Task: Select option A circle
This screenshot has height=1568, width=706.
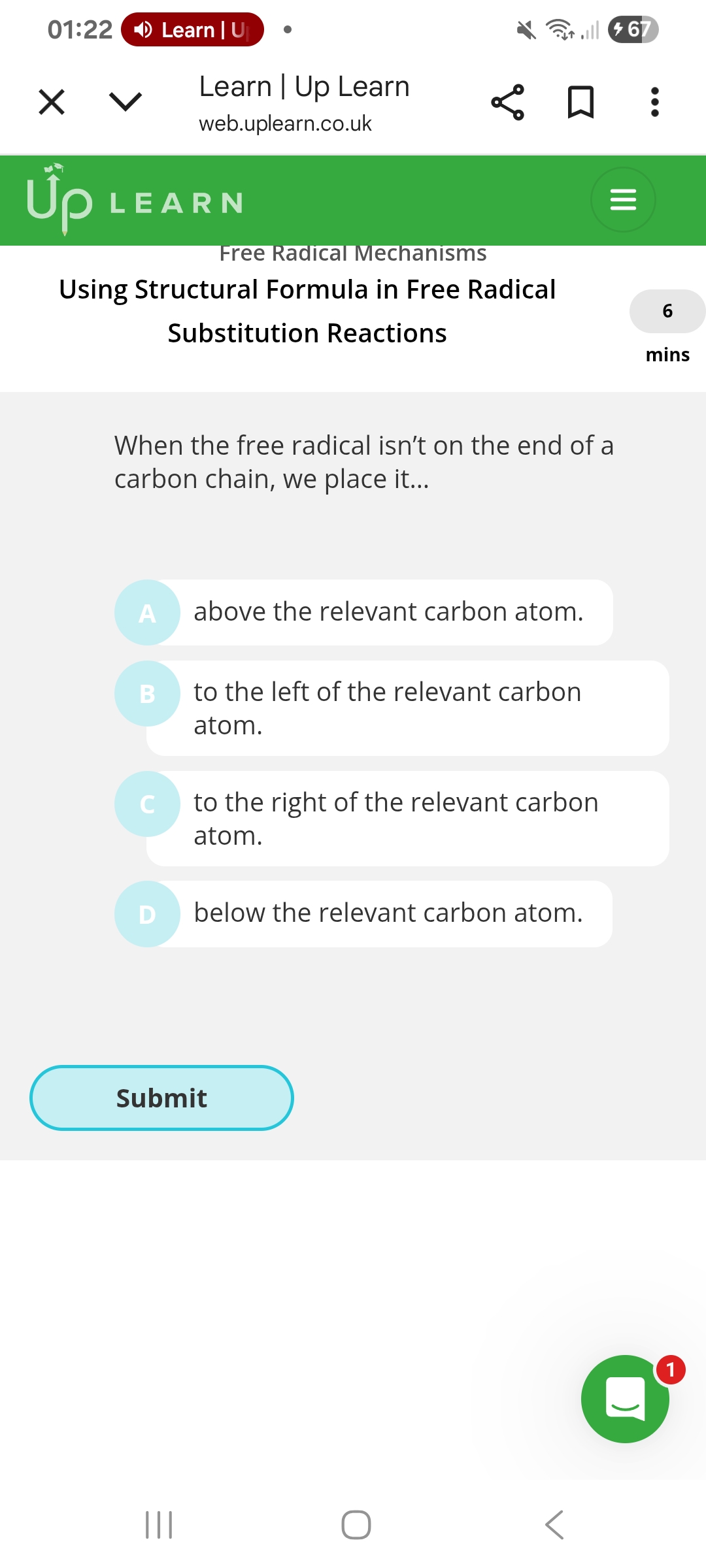Action: [x=147, y=613]
